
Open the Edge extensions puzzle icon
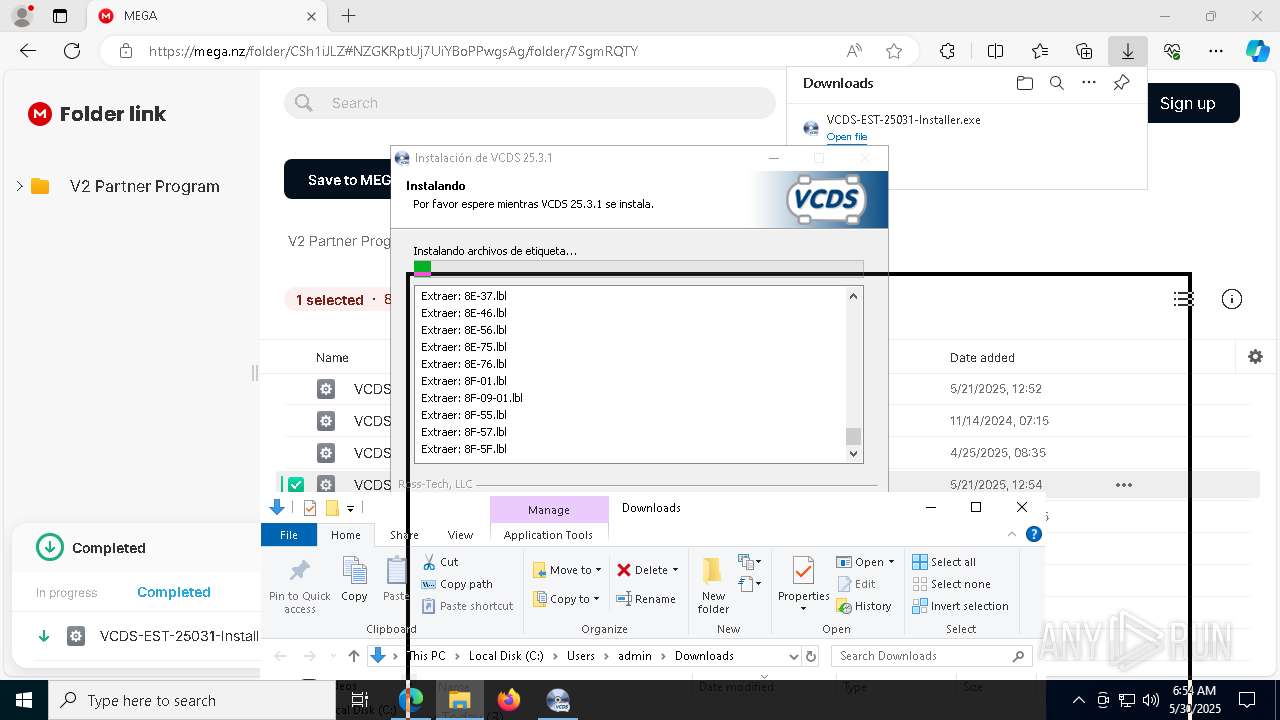(947, 51)
